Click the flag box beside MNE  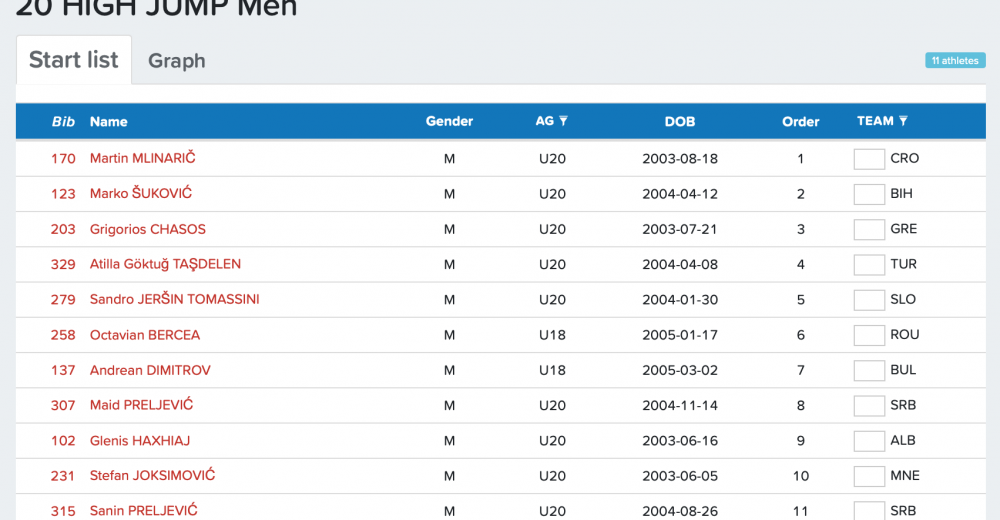point(869,476)
